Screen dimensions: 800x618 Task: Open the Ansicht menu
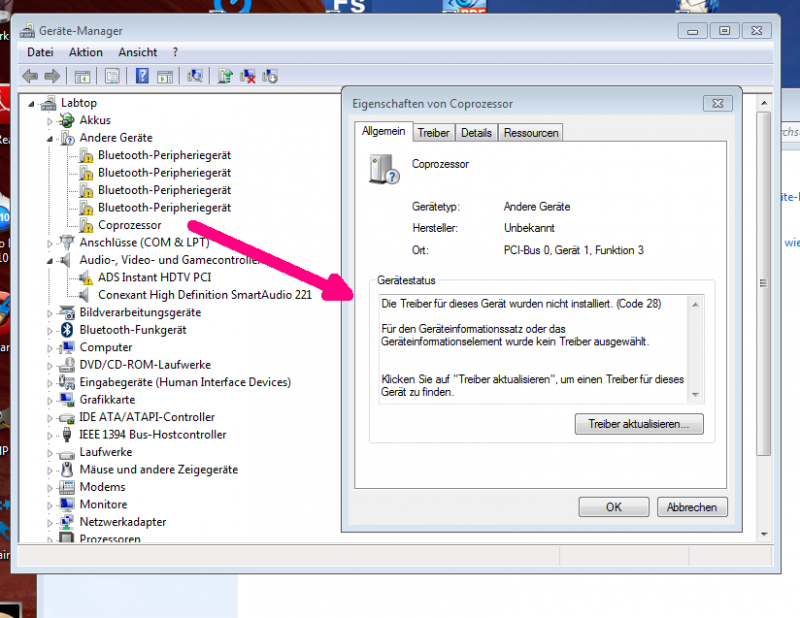[137, 52]
